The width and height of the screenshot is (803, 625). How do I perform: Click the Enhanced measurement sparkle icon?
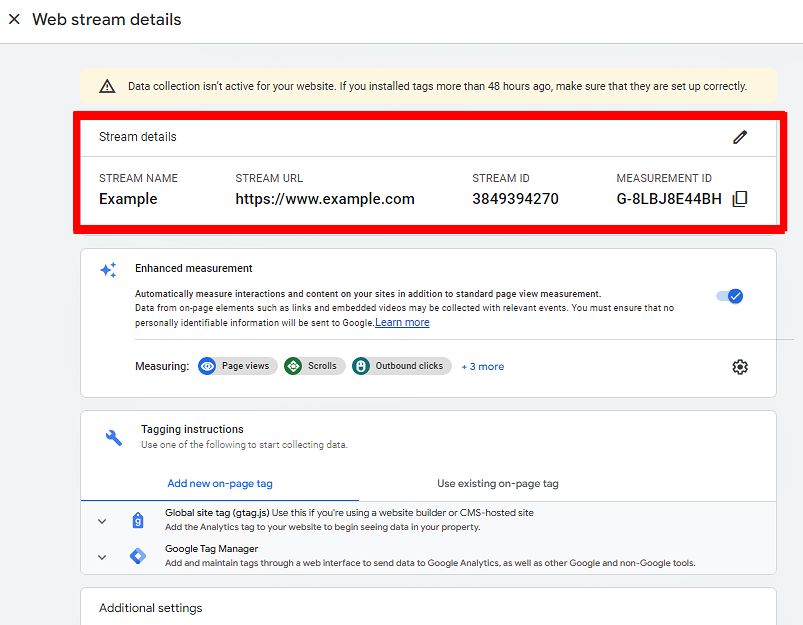pyautogui.click(x=109, y=269)
